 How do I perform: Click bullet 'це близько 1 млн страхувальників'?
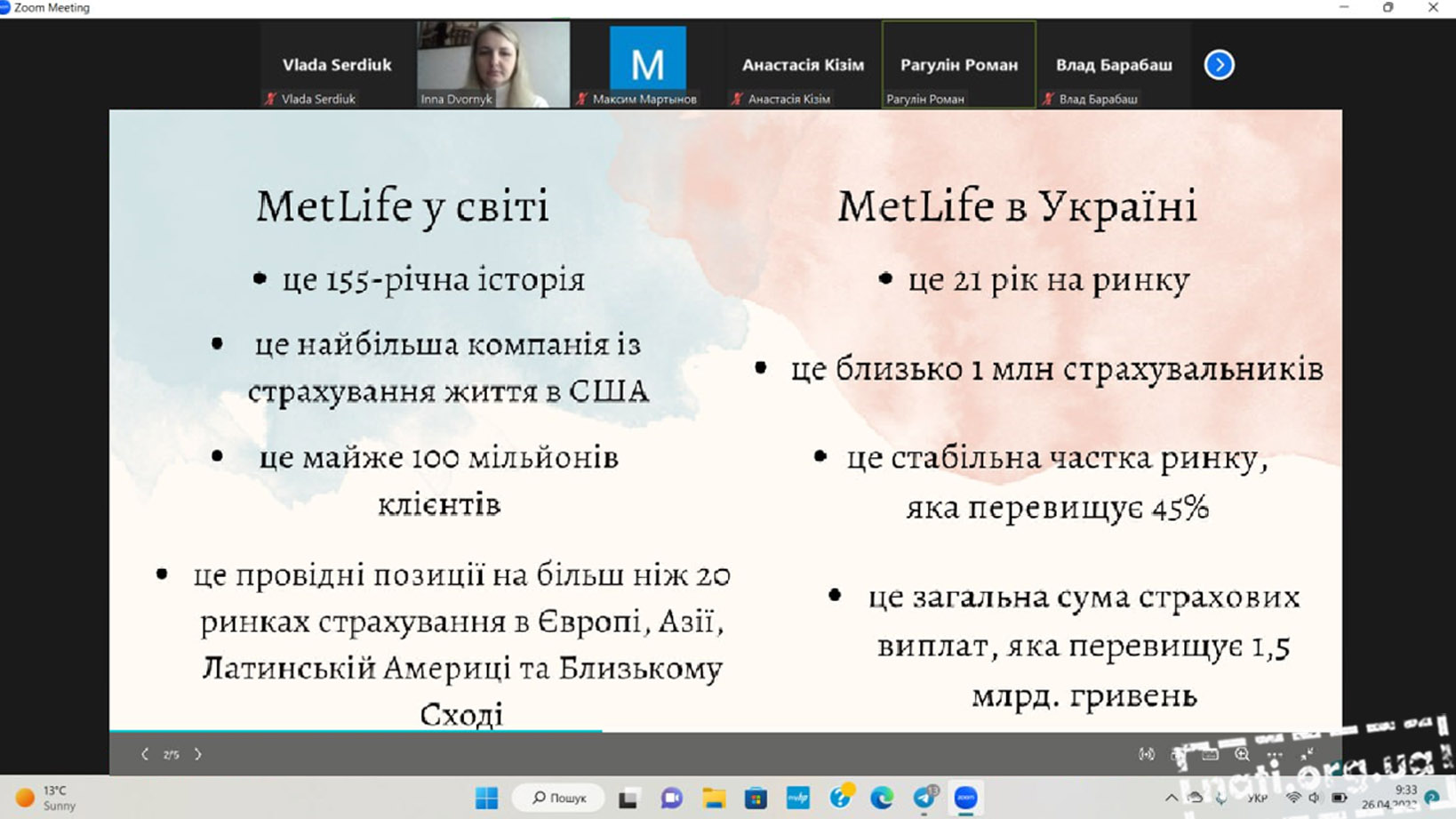(1057, 369)
